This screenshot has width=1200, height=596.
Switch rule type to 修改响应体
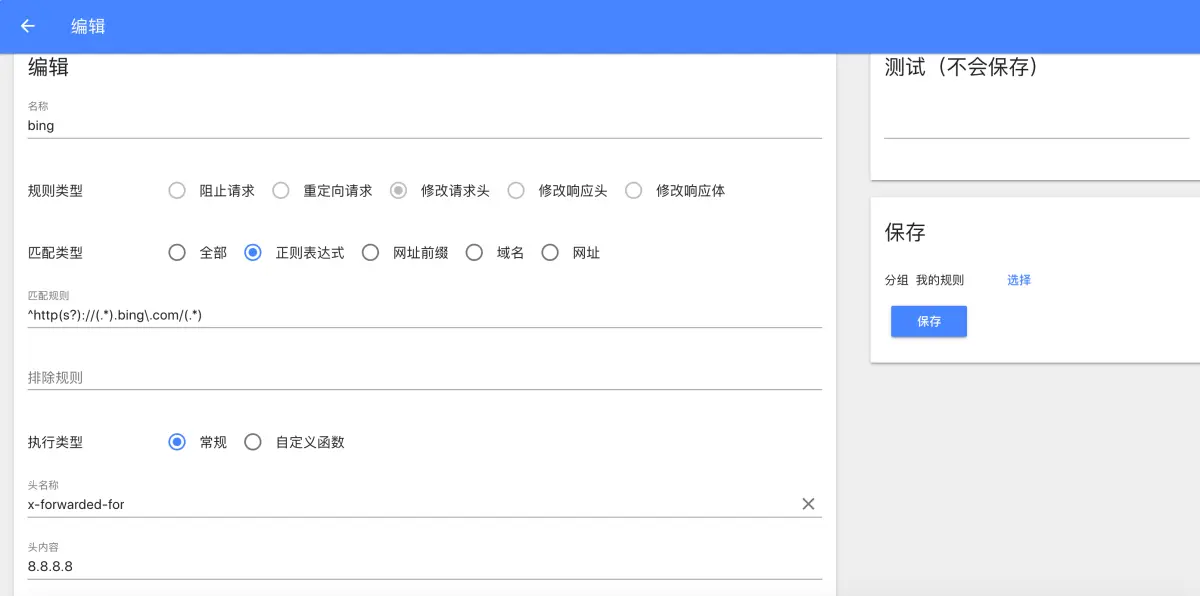[x=633, y=190]
